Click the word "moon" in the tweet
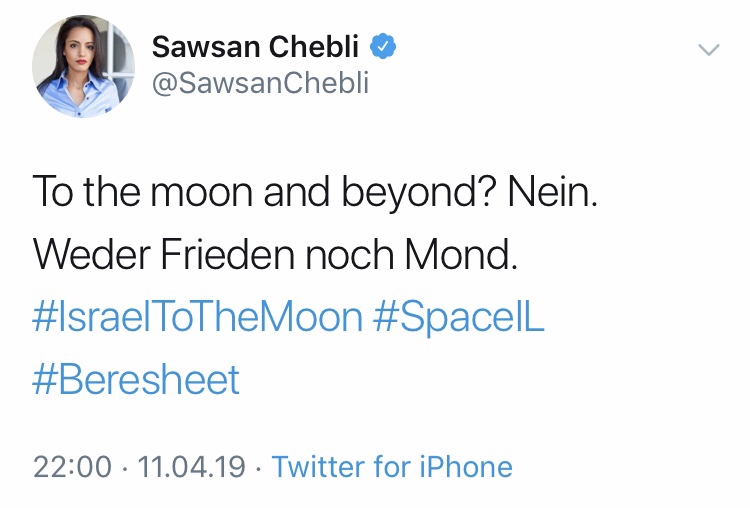 point(204,192)
